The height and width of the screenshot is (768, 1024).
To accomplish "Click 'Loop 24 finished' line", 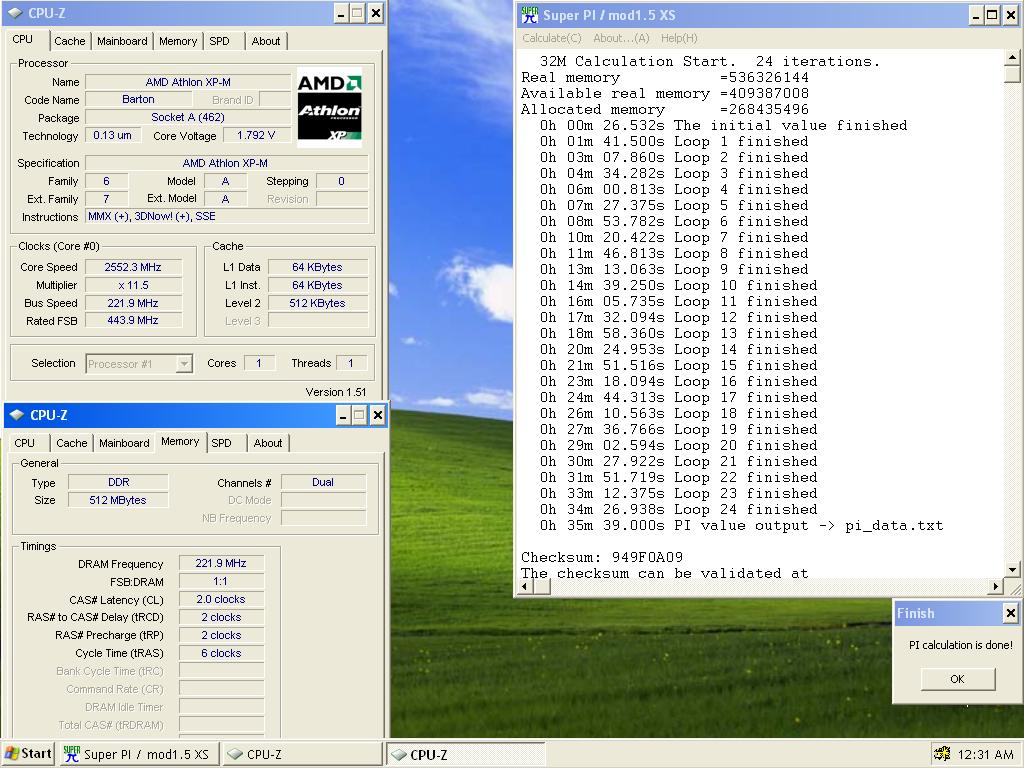I will [x=679, y=509].
